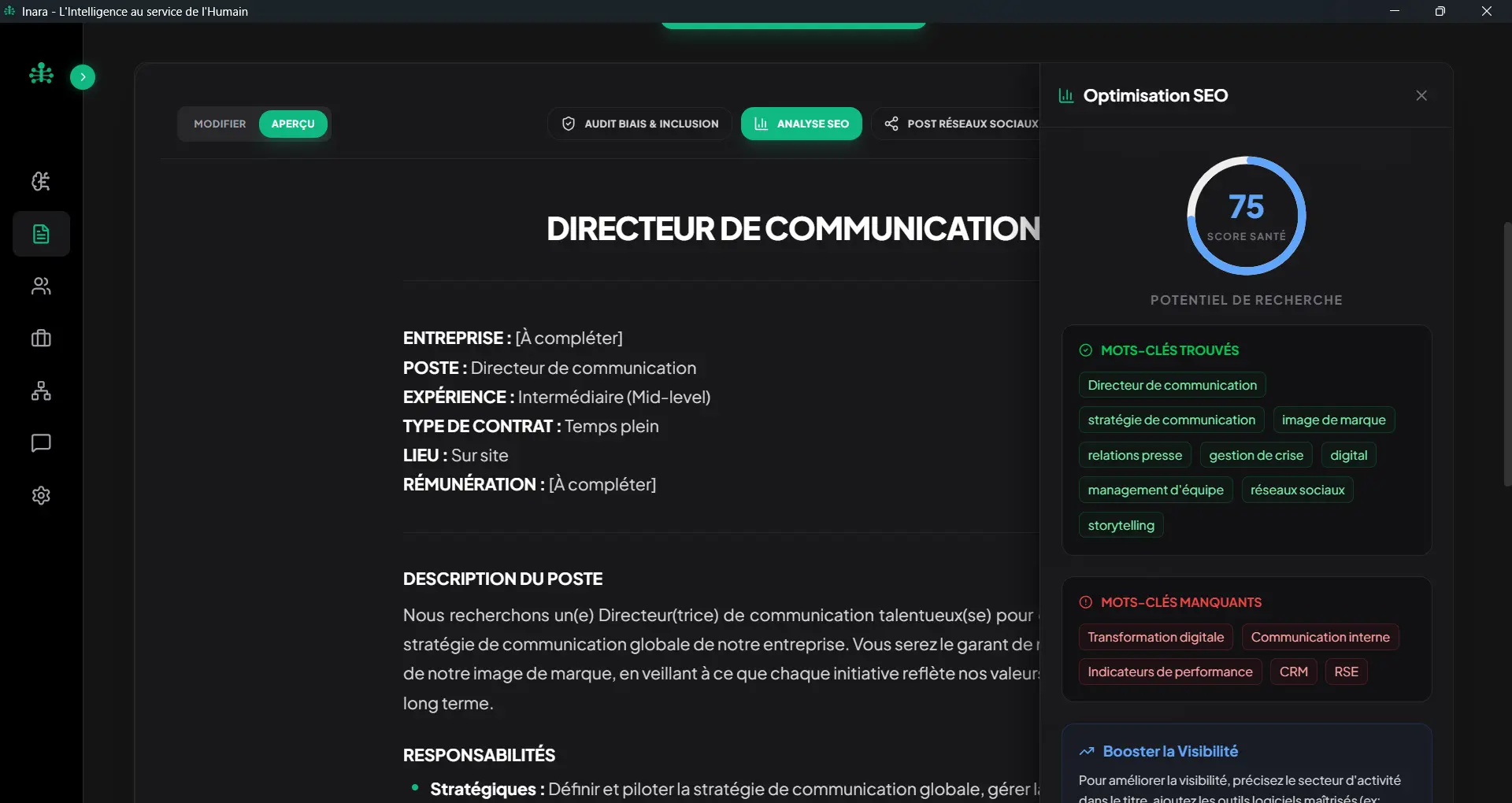Click the vertical scrollbar on the right edge

pyautogui.click(x=1507, y=354)
